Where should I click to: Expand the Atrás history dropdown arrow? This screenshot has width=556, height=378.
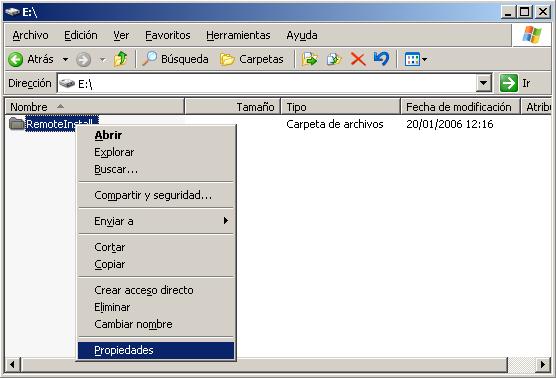[66, 59]
